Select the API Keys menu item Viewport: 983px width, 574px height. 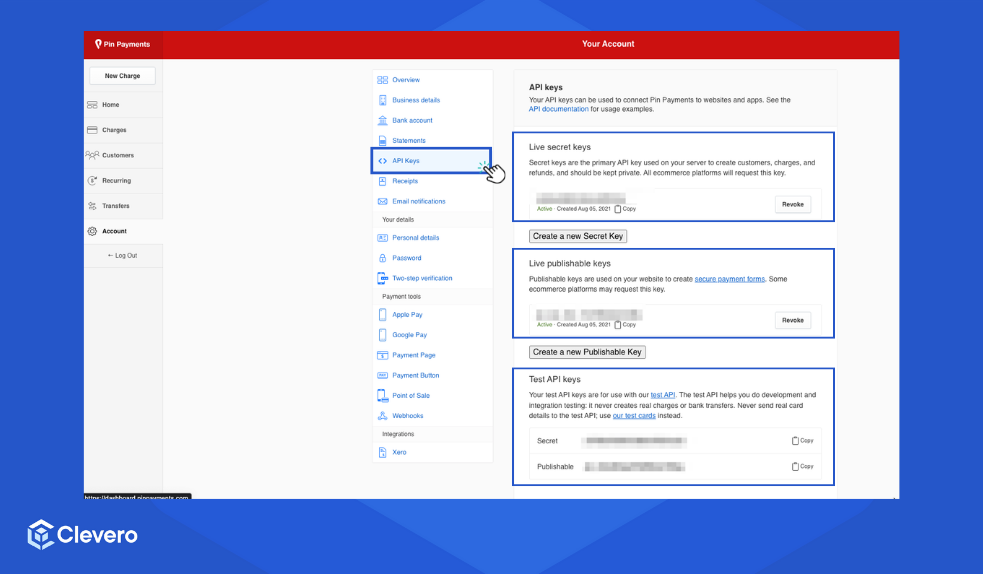point(431,161)
